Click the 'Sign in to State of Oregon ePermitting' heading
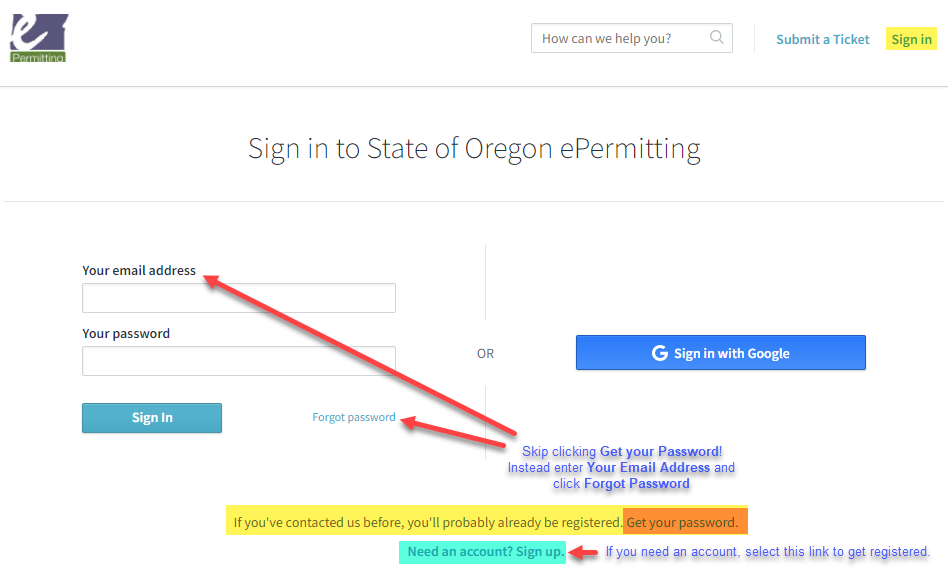 pos(474,149)
